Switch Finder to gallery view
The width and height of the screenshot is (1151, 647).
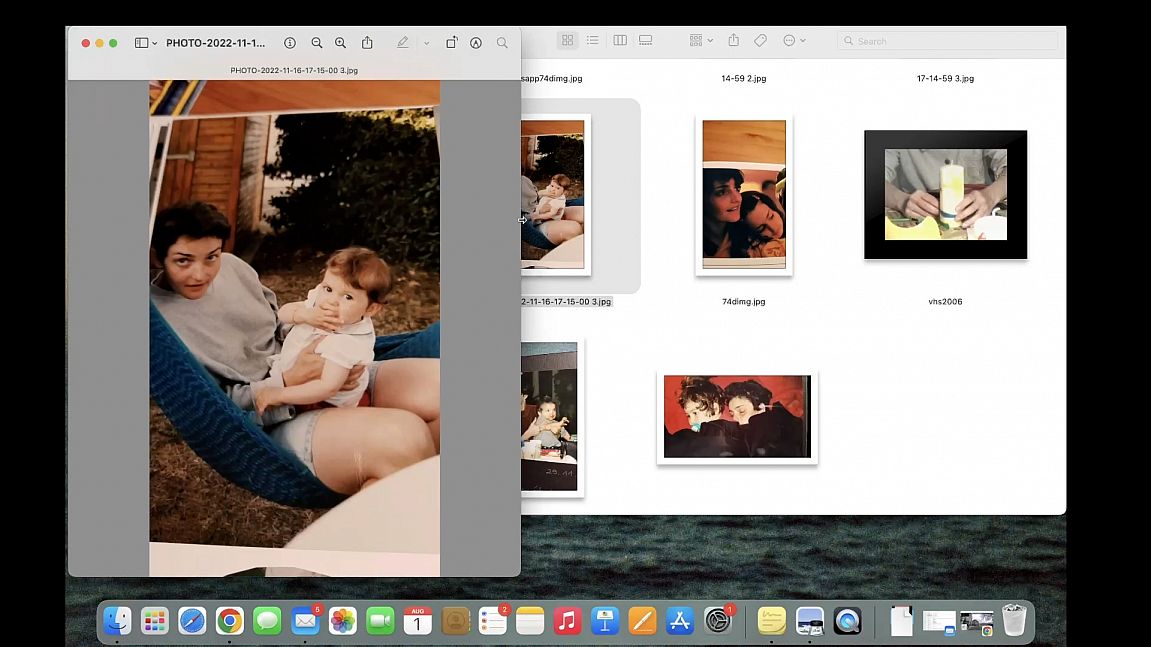pyautogui.click(x=646, y=41)
